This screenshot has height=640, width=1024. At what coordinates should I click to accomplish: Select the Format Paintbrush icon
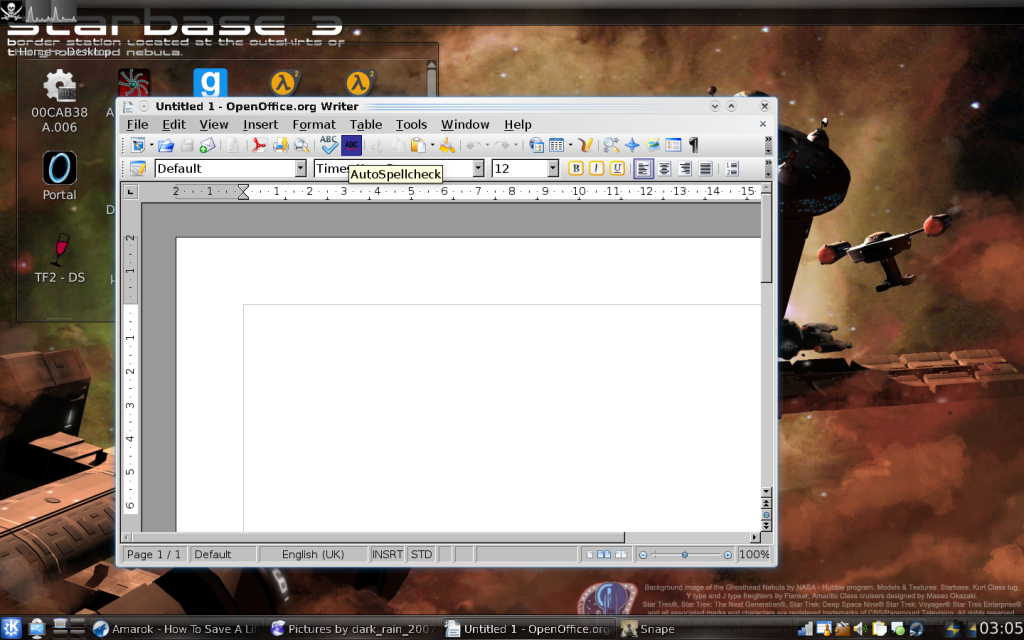[447, 145]
